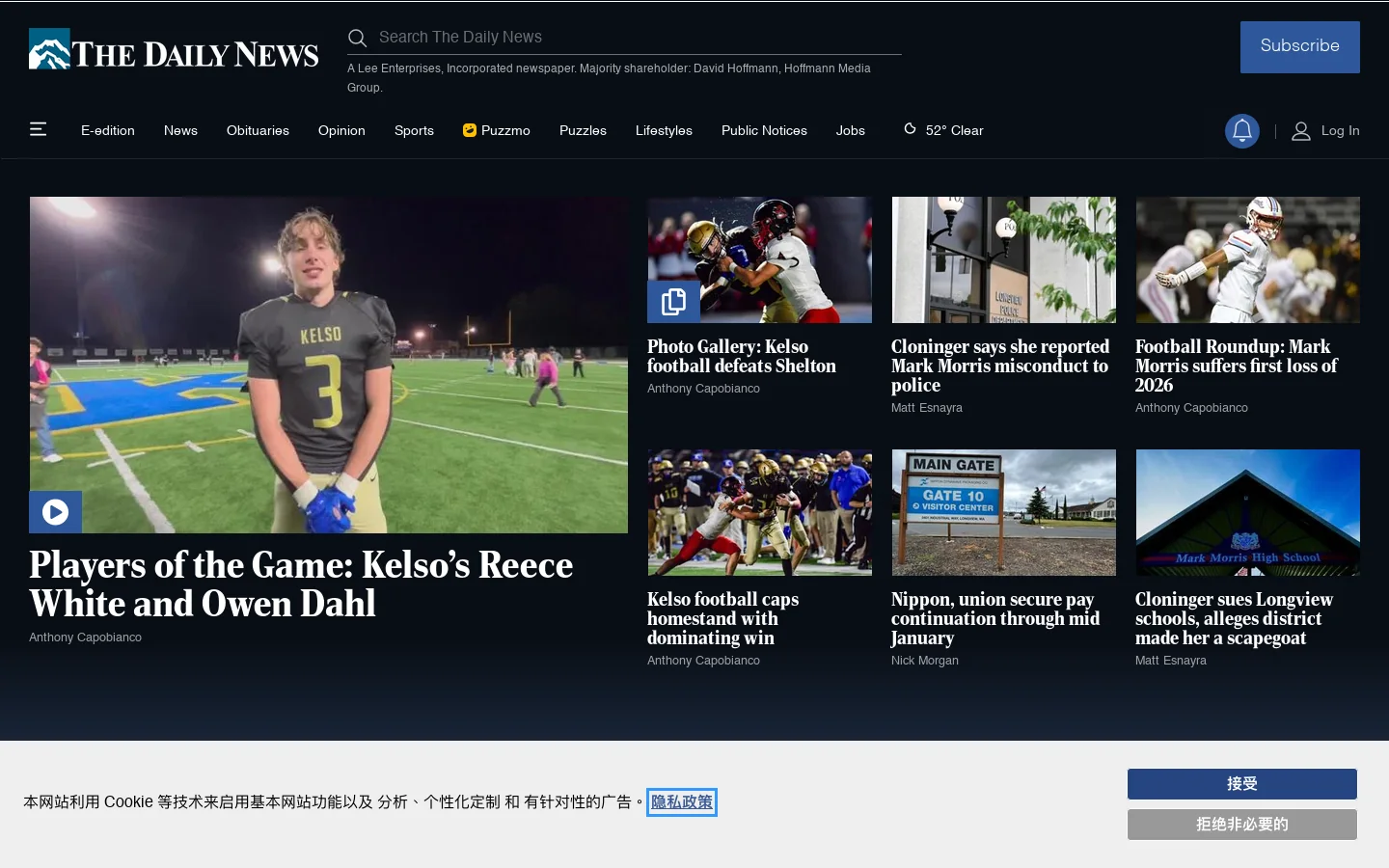Open the photo gallery icon on Kelso image
1389x868 pixels.
pyautogui.click(x=673, y=302)
